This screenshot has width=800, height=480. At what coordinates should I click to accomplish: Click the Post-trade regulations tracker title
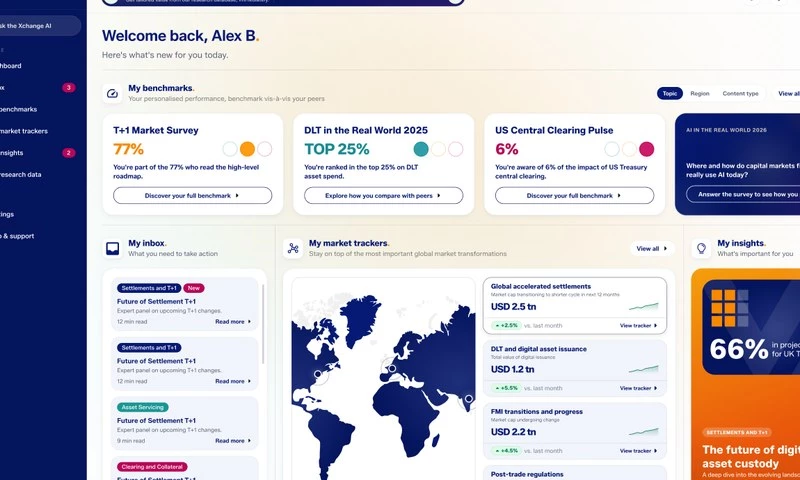coord(527,474)
